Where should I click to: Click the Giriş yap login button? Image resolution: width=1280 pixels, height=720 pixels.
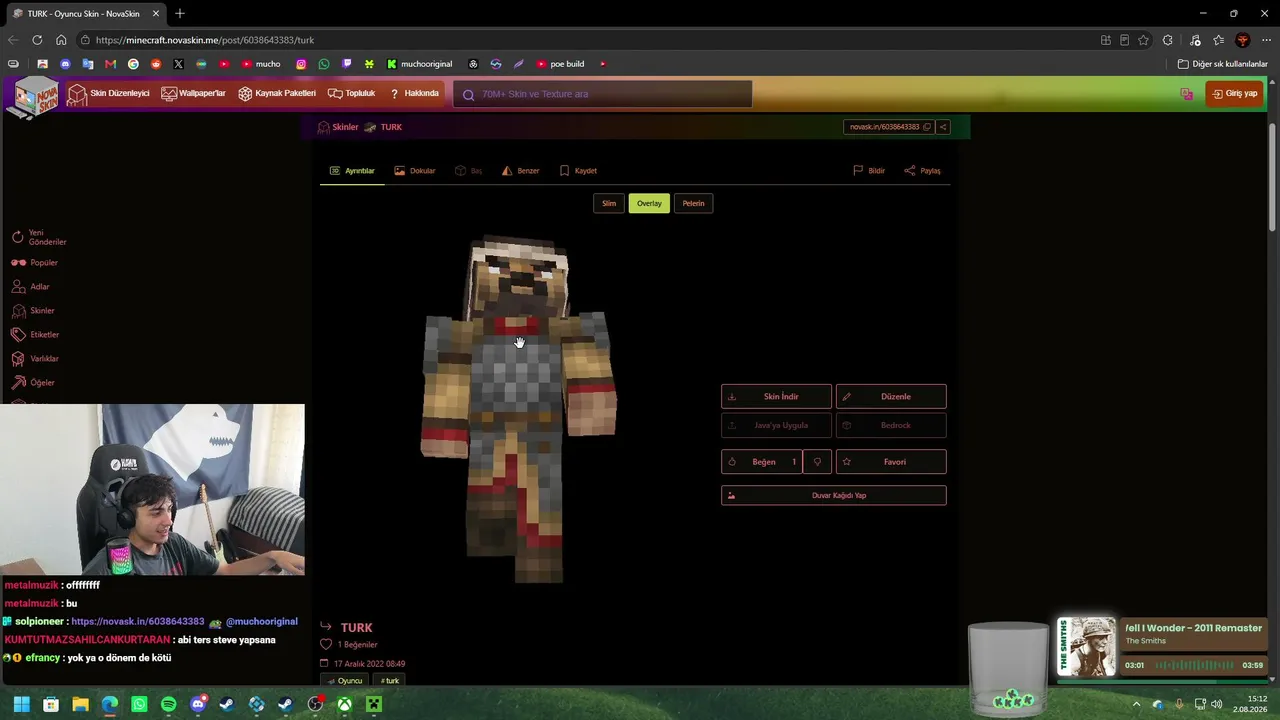tap(1234, 94)
